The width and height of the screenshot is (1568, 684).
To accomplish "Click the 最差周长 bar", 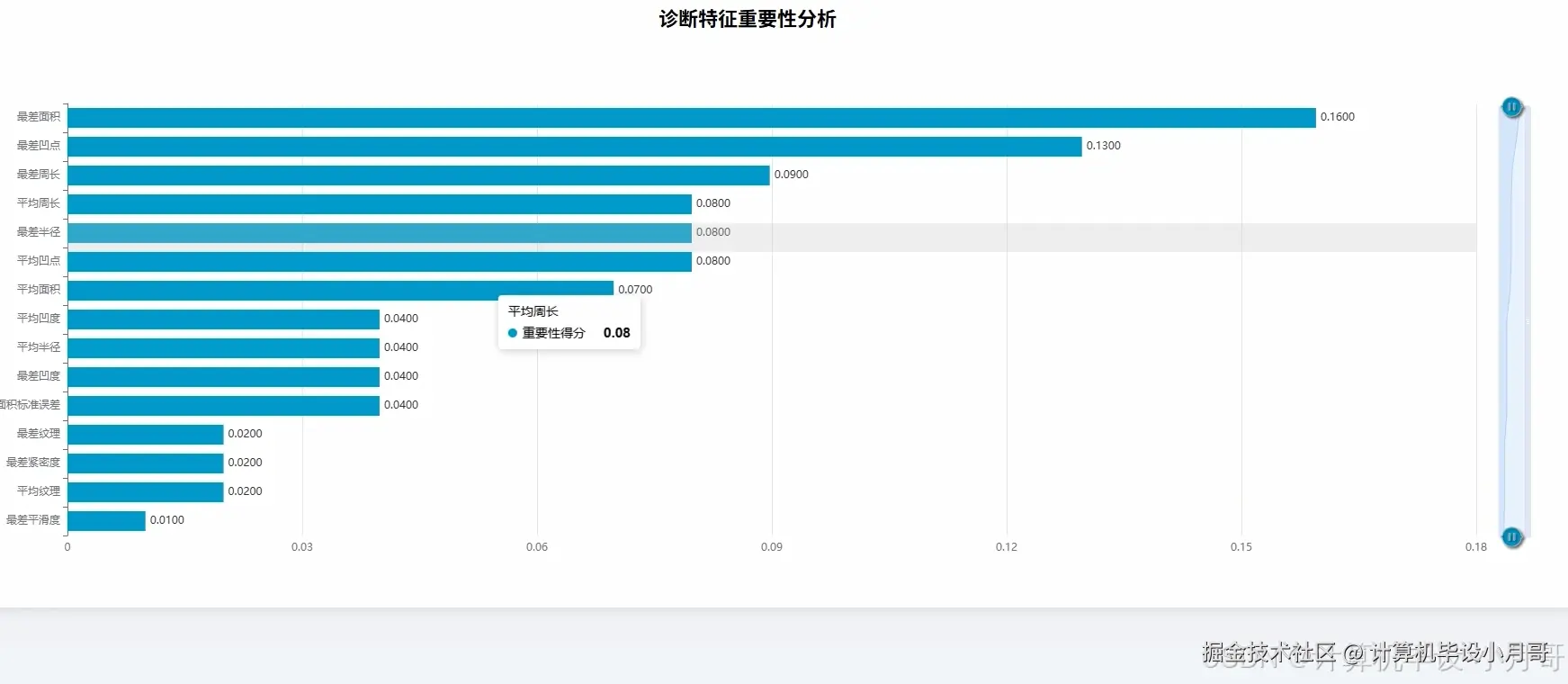I will tap(418, 175).
